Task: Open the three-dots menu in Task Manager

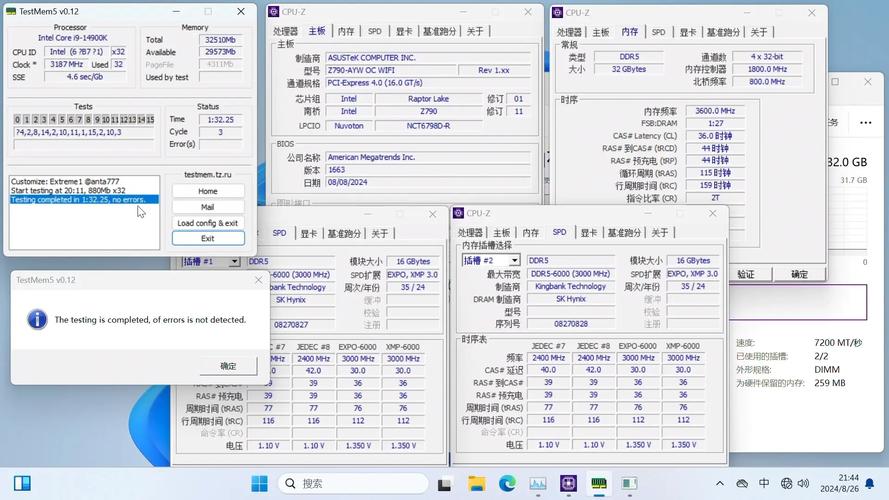Action: click(865, 122)
